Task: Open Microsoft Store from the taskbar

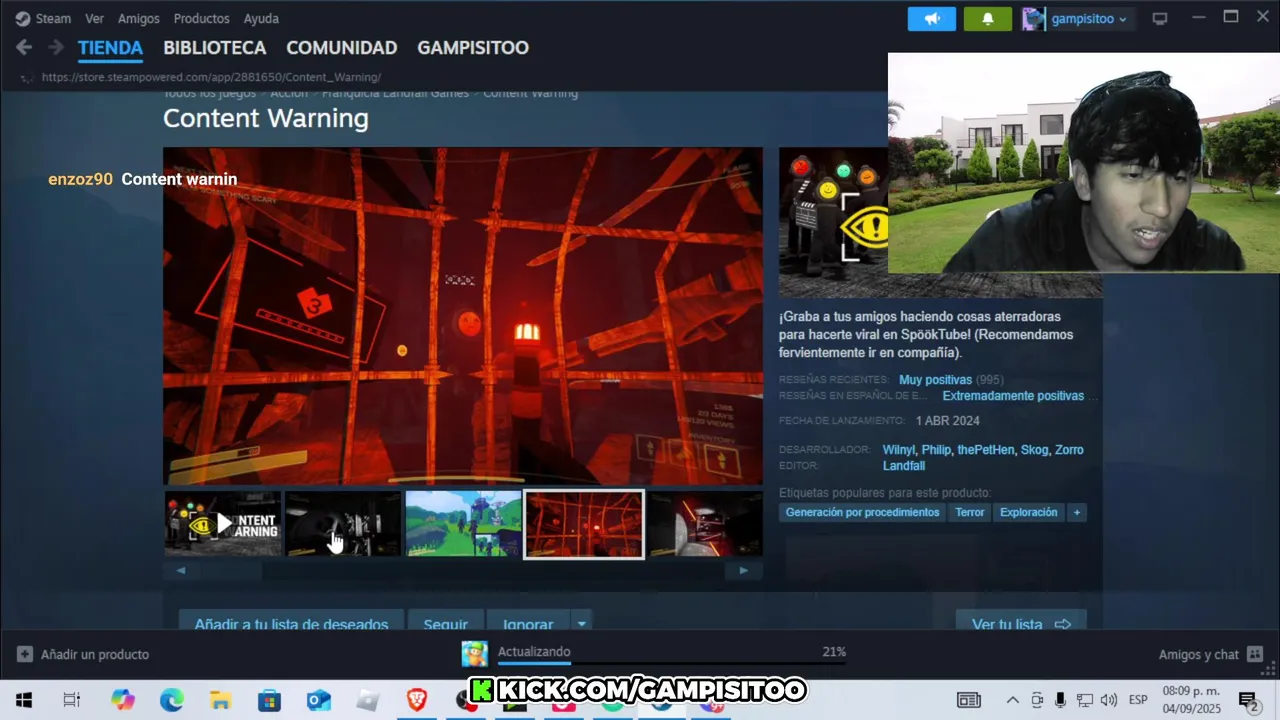Action: click(270, 700)
